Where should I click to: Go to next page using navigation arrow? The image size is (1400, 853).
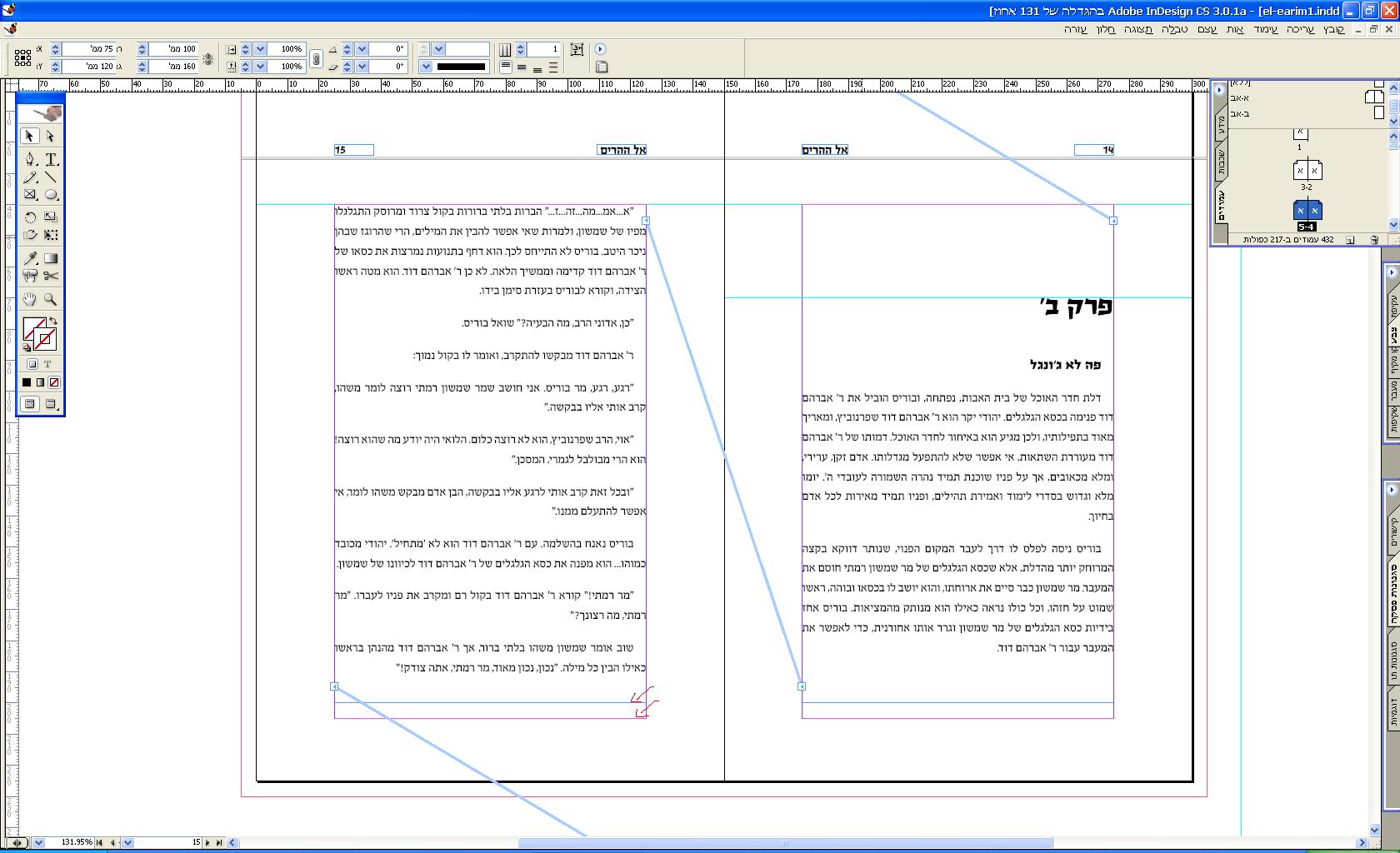coord(208,842)
